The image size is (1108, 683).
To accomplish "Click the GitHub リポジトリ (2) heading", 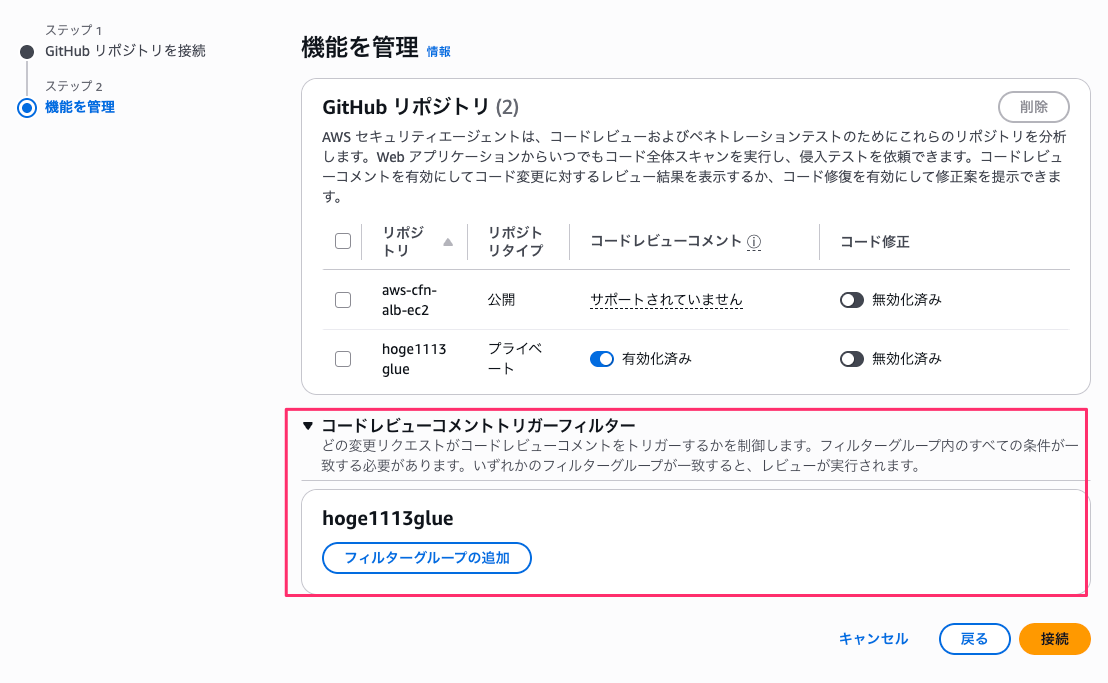I will (420, 107).
